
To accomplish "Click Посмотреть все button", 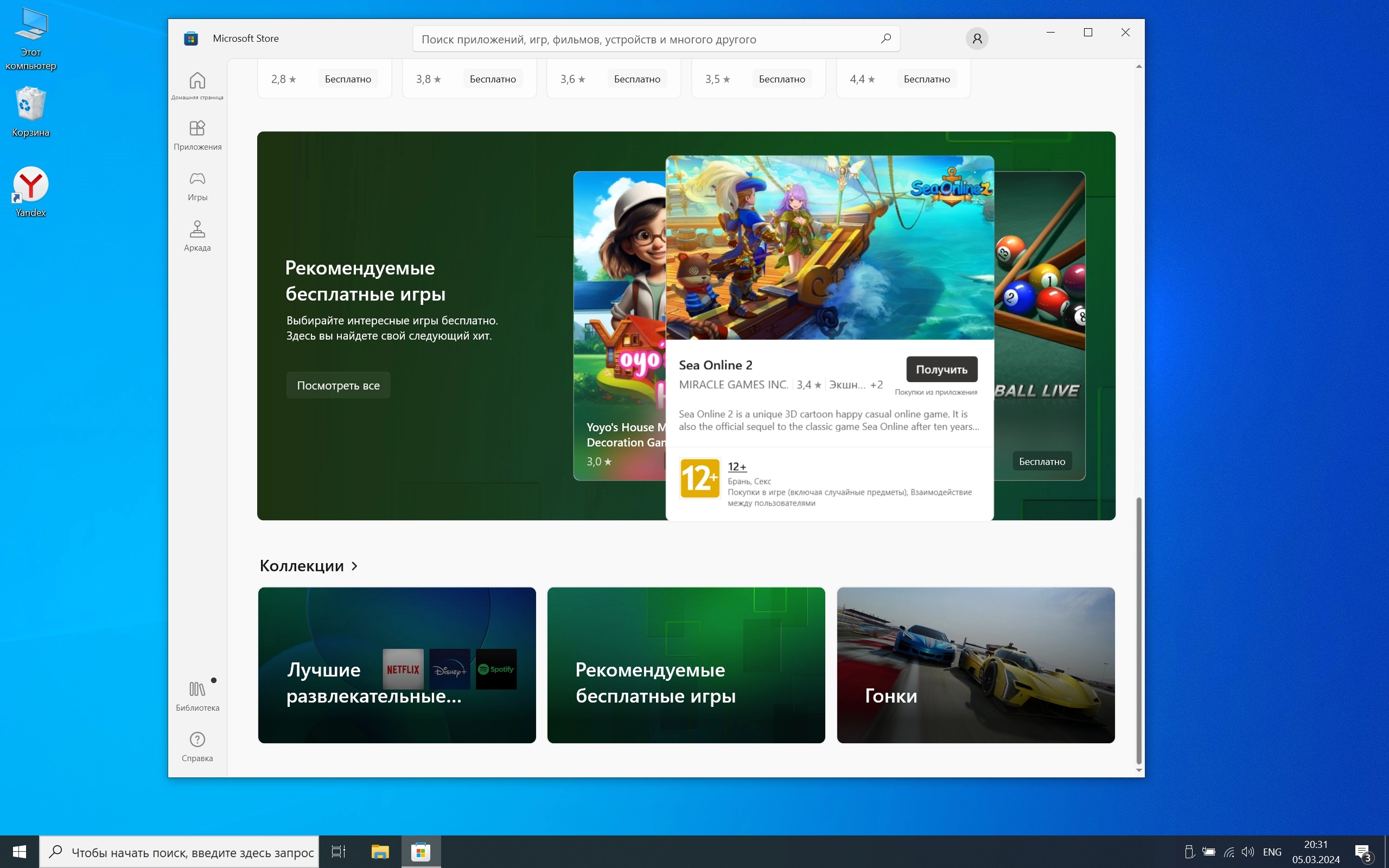I will tap(337, 385).
